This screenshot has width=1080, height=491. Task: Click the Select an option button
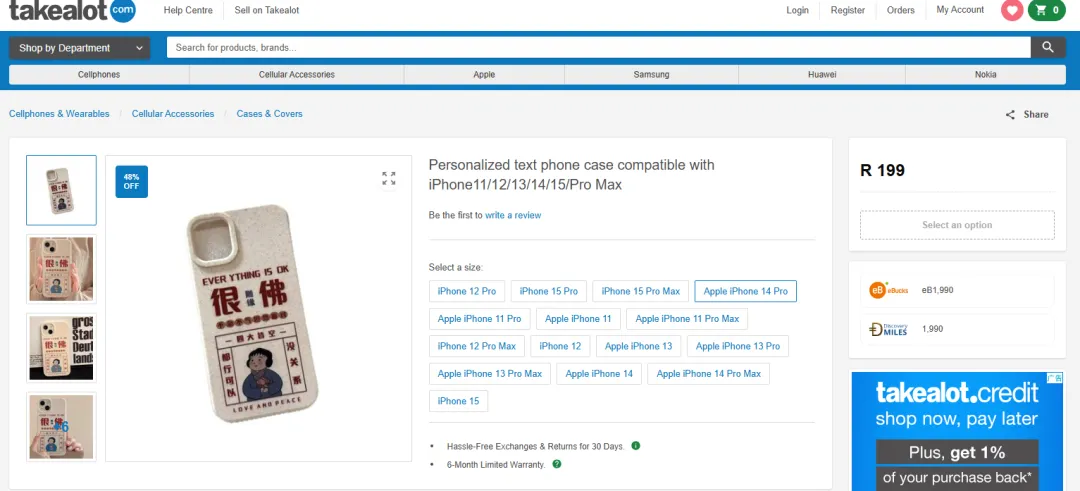tap(957, 225)
